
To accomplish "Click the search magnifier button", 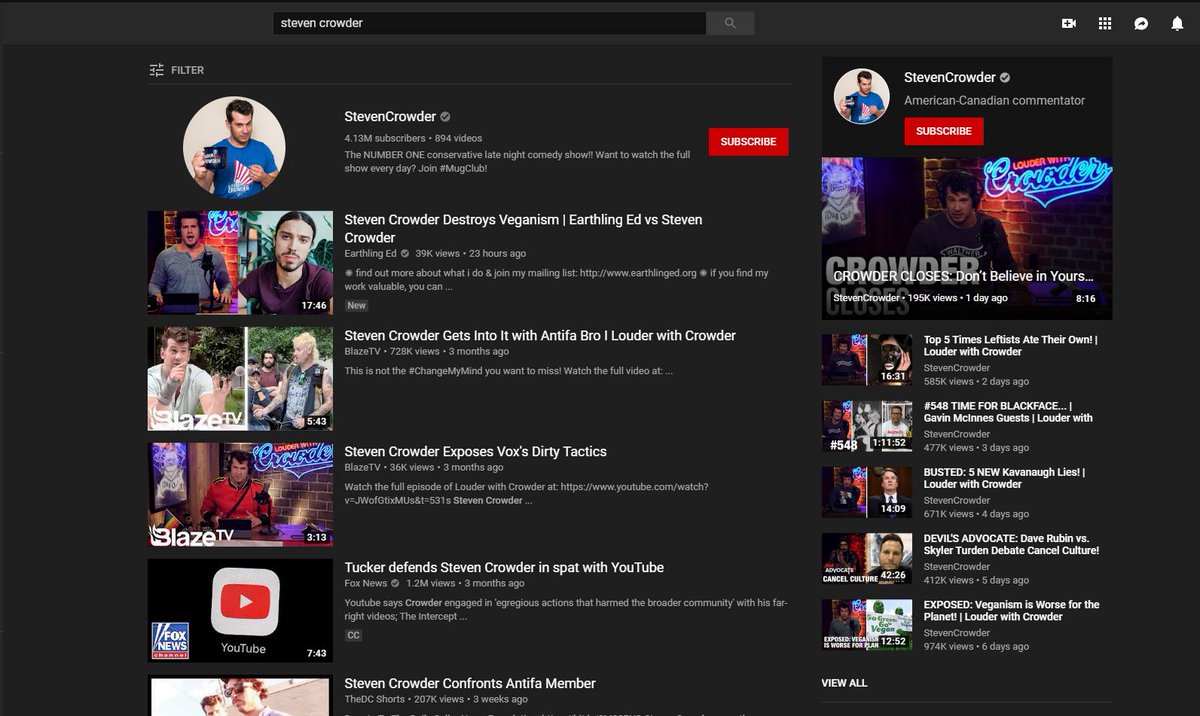I will [730, 23].
